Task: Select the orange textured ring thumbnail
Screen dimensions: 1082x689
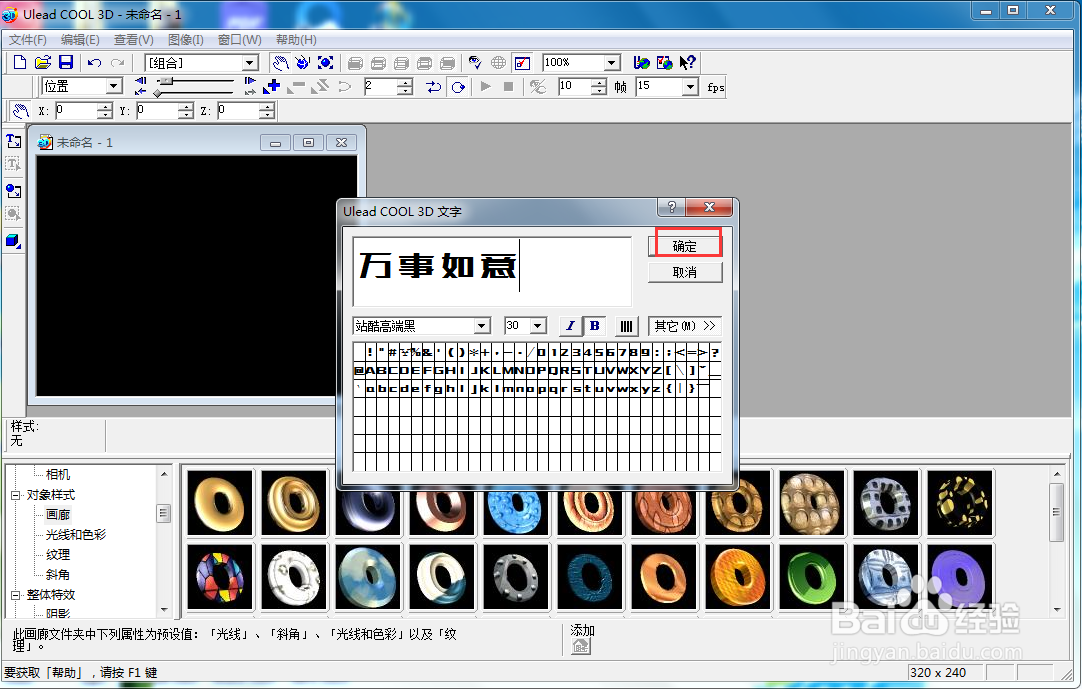Action: click(x=738, y=576)
